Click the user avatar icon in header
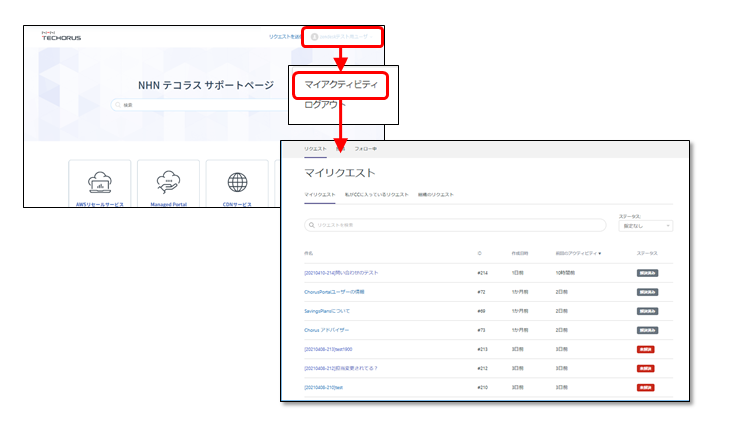This screenshot has width=750, height=422. 314,37
